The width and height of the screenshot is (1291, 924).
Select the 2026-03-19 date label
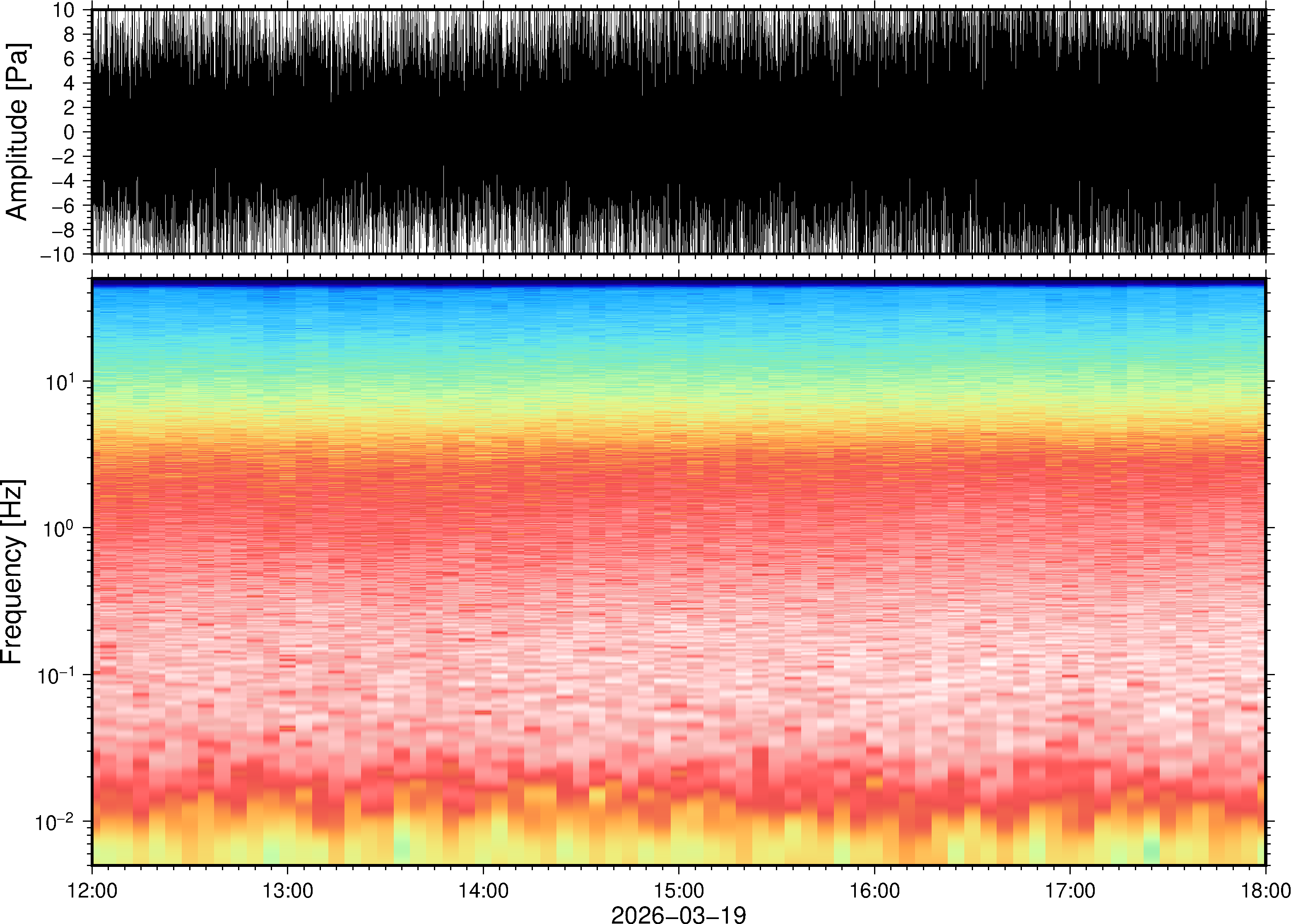[x=678, y=914]
